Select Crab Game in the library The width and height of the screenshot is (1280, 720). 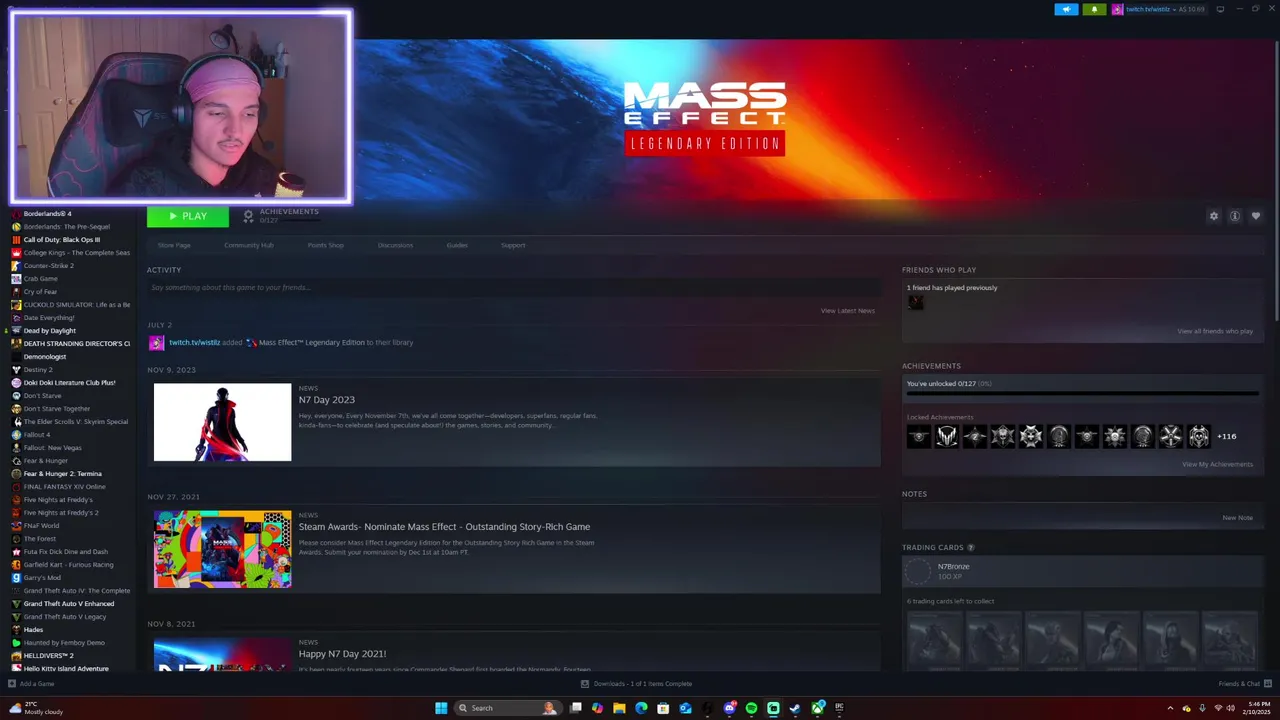41,279
